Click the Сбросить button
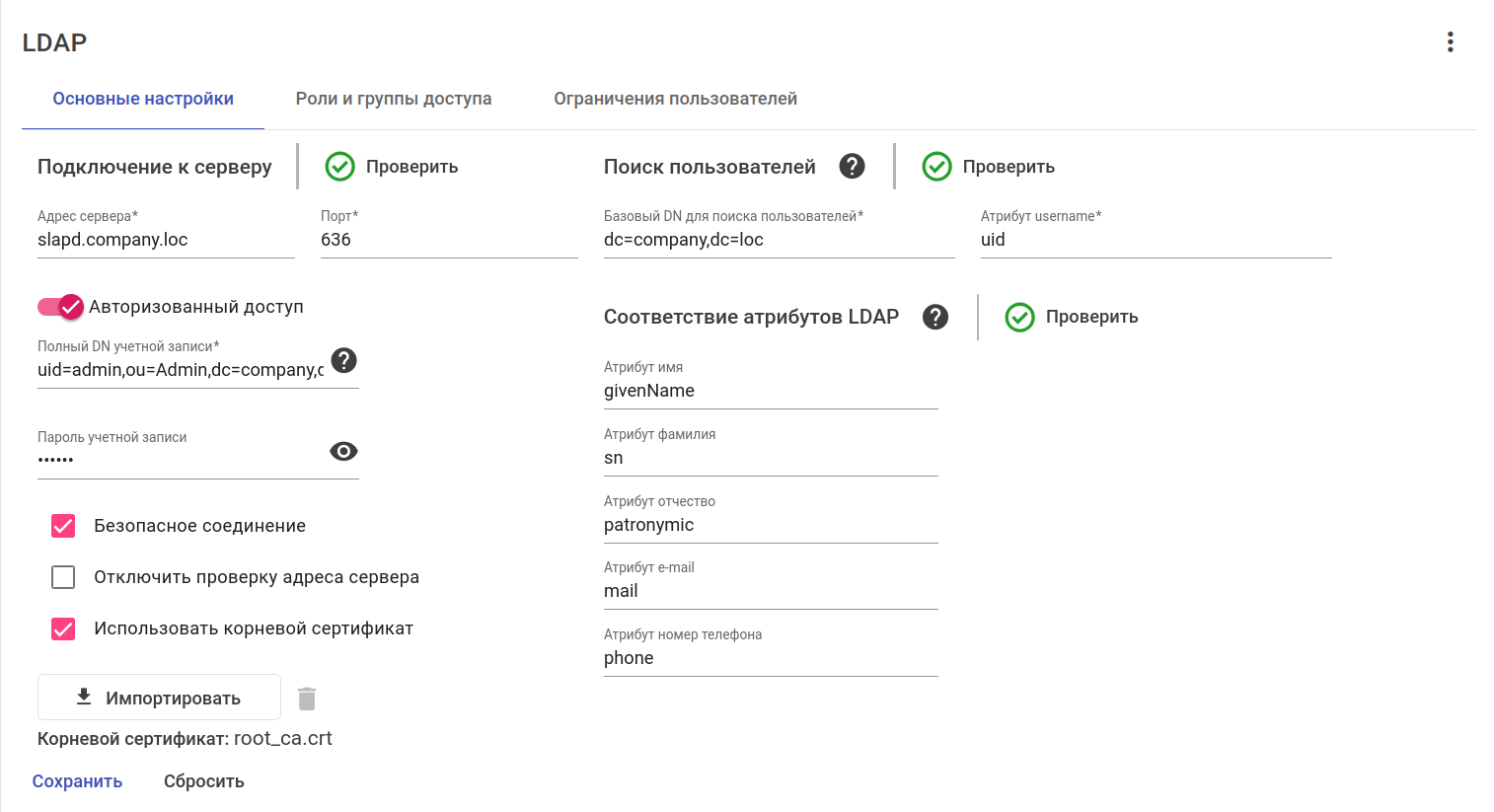This screenshot has width=1494, height=812. pos(204,781)
